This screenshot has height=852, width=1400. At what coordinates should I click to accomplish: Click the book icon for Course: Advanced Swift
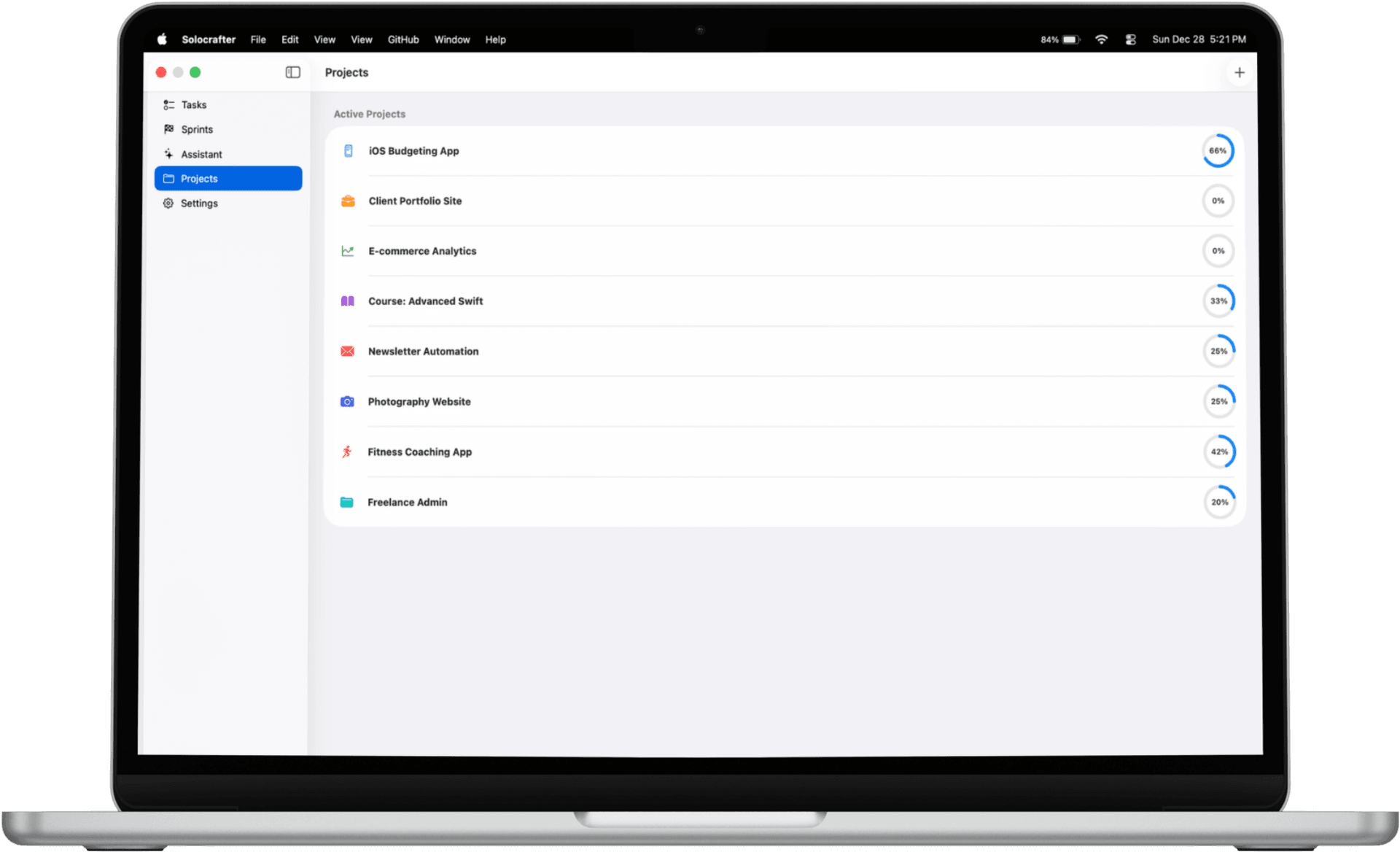click(x=348, y=301)
